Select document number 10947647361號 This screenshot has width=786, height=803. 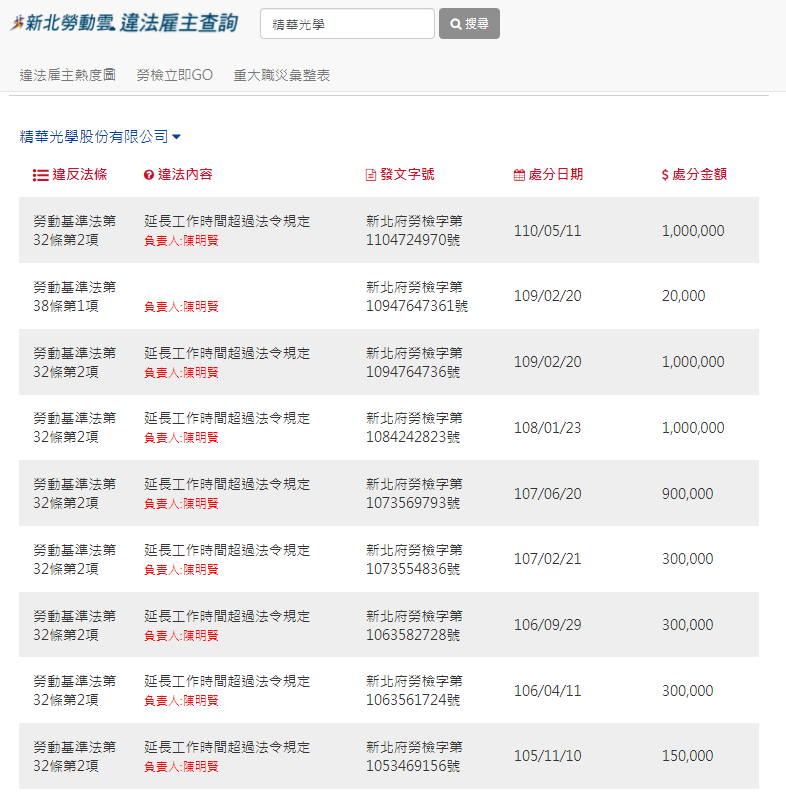point(417,306)
